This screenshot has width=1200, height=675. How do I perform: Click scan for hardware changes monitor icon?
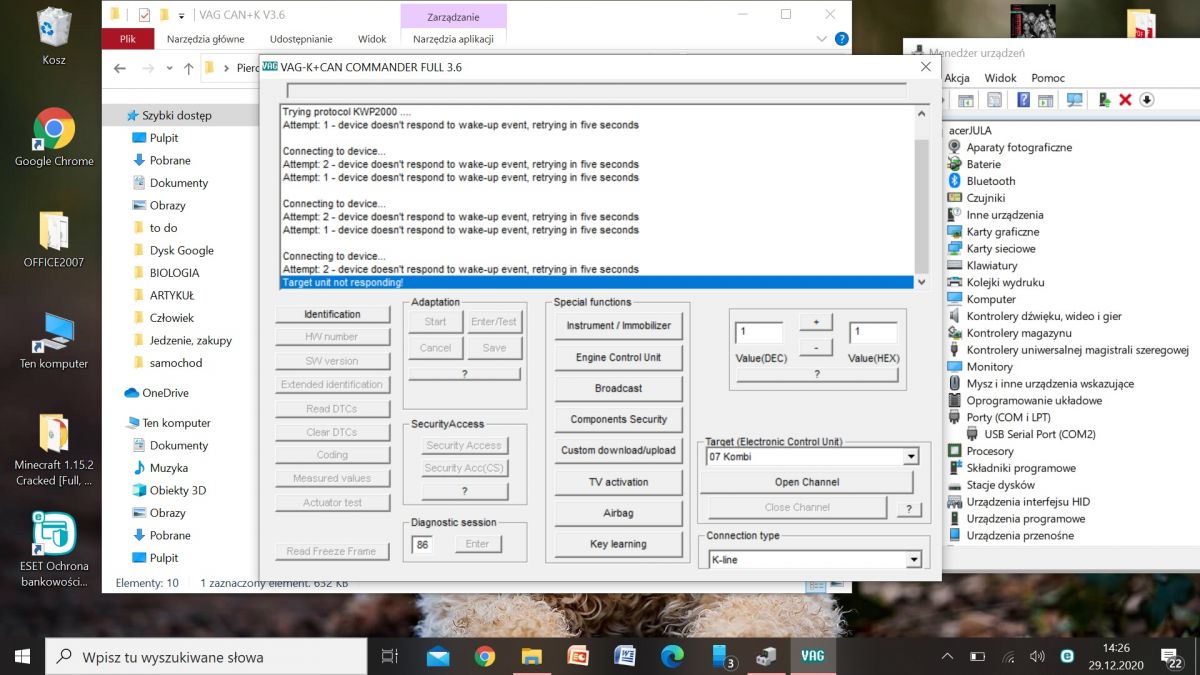tap(1074, 100)
